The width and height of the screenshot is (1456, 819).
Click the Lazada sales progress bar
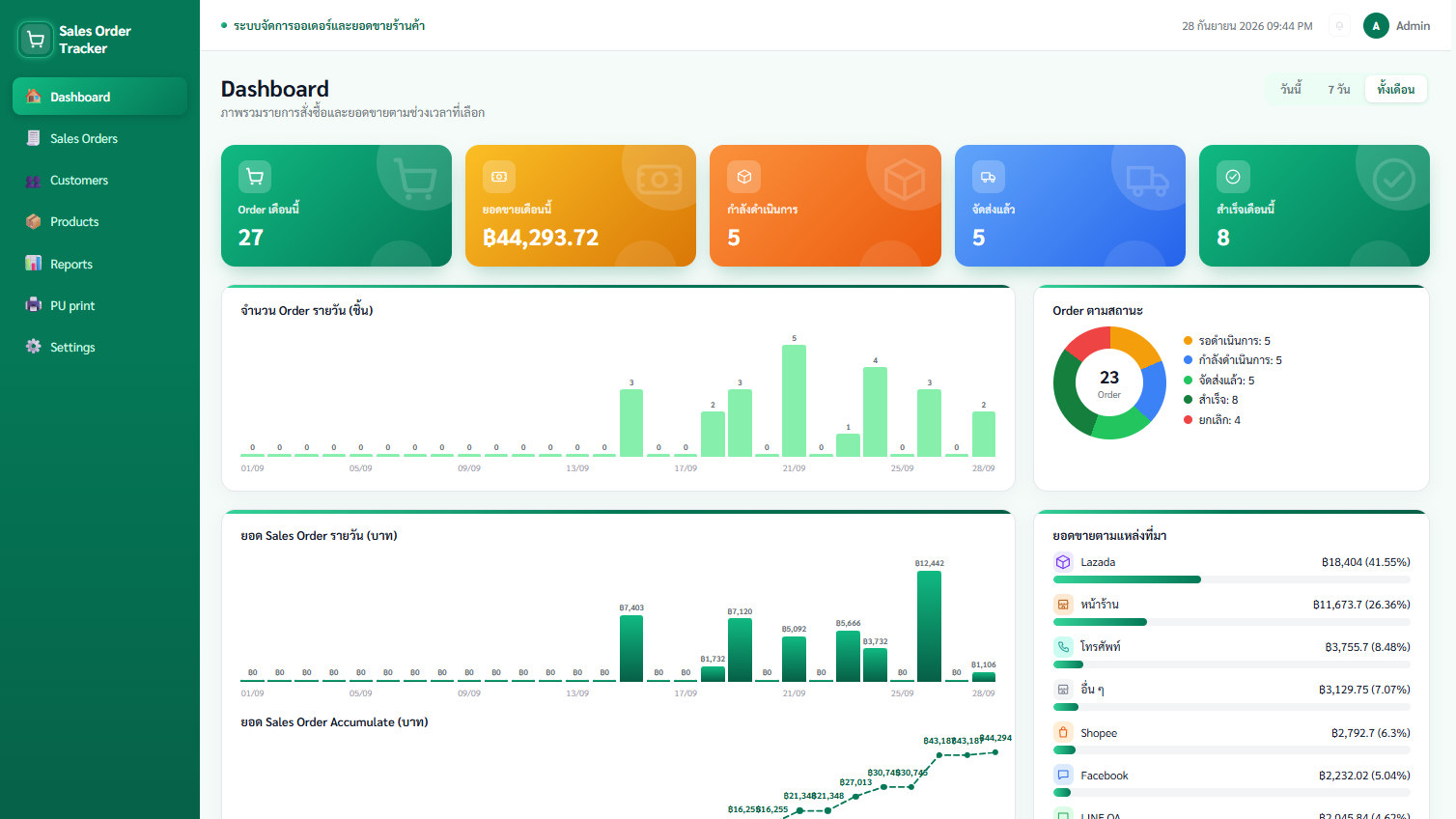click(x=1231, y=579)
